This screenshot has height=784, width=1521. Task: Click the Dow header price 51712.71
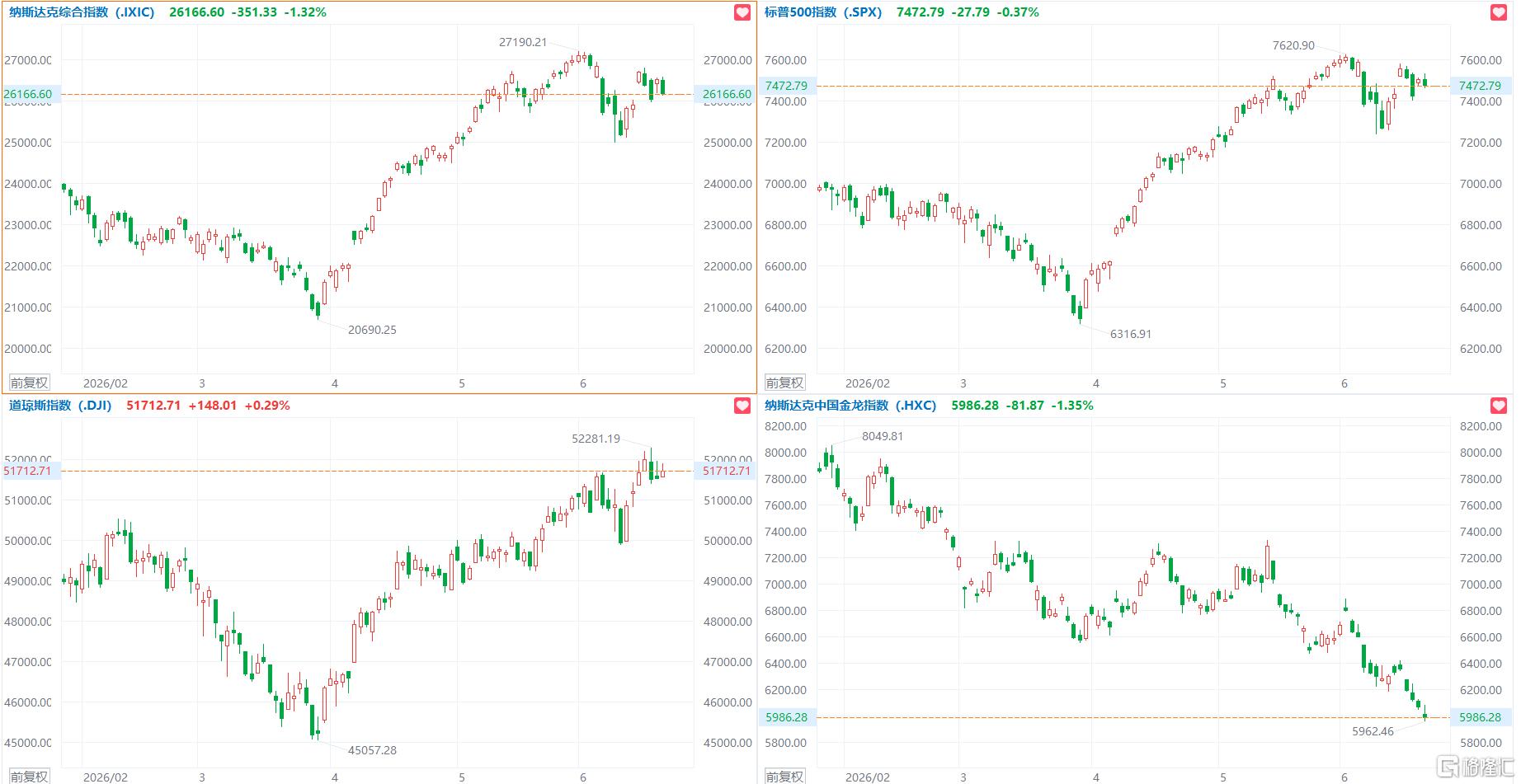[x=153, y=406]
